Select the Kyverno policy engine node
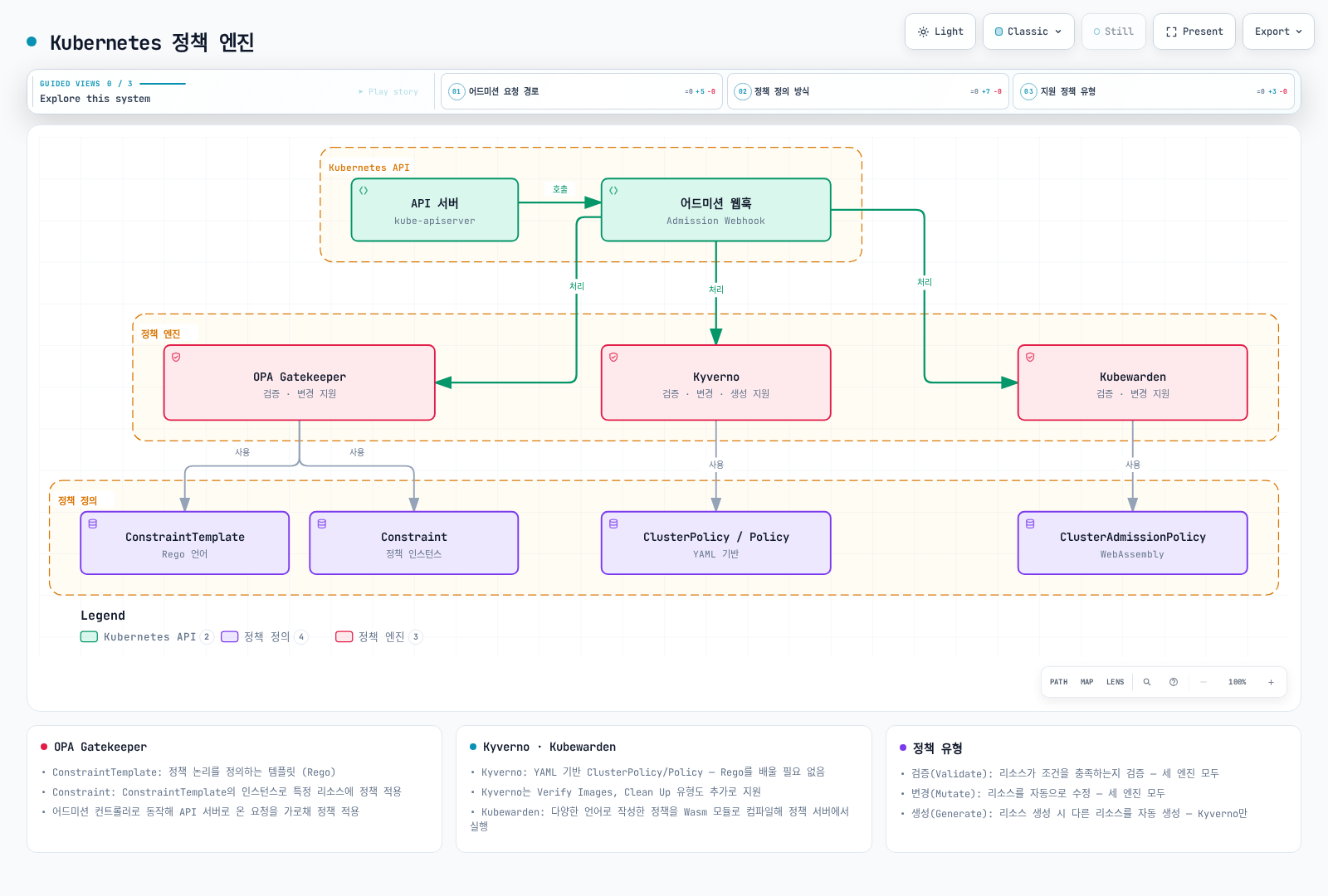This screenshot has height=896, width=1328. (716, 382)
